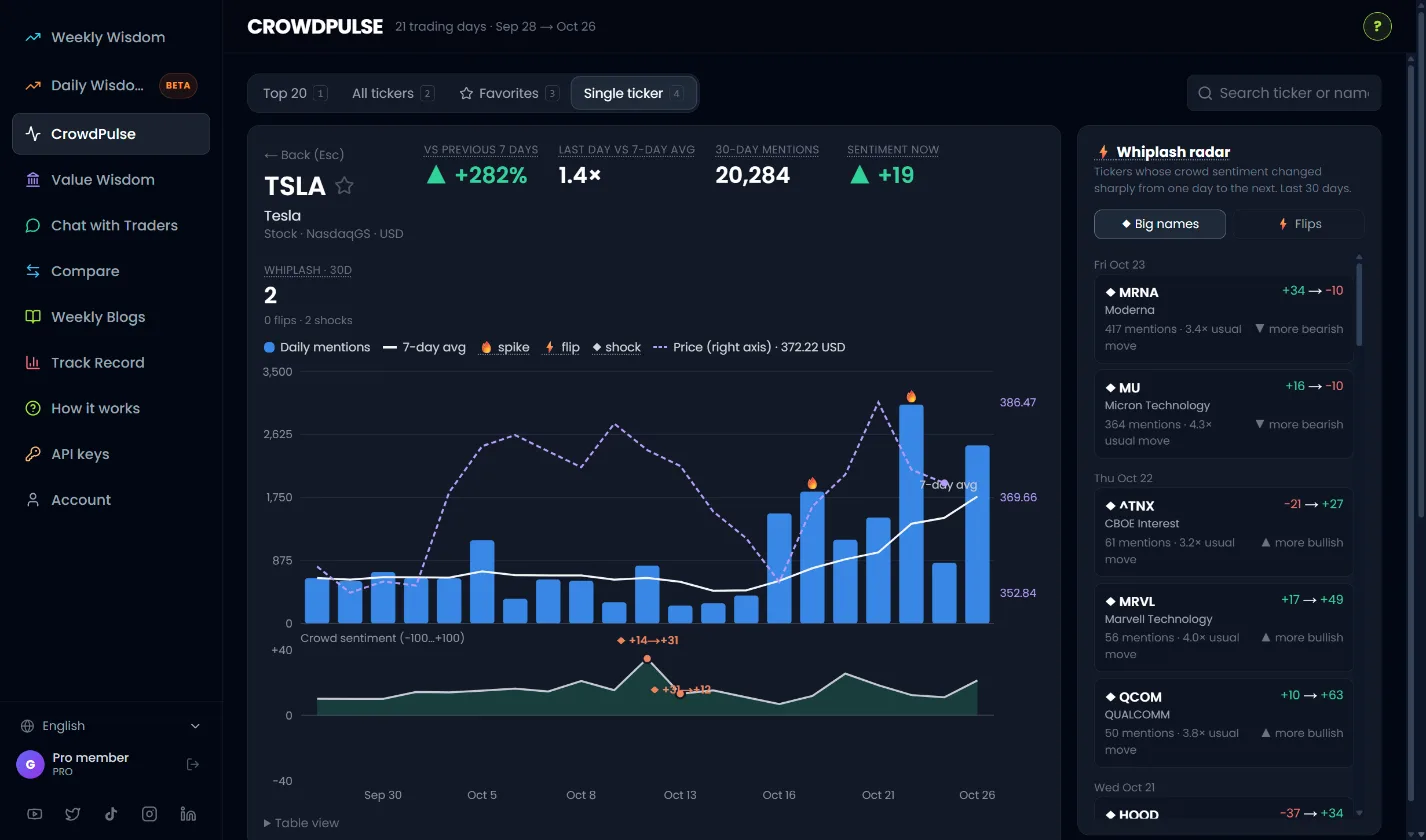Go back using the Back (Esc) link
Viewport: 1426px width, 840px height.
(304, 155)
